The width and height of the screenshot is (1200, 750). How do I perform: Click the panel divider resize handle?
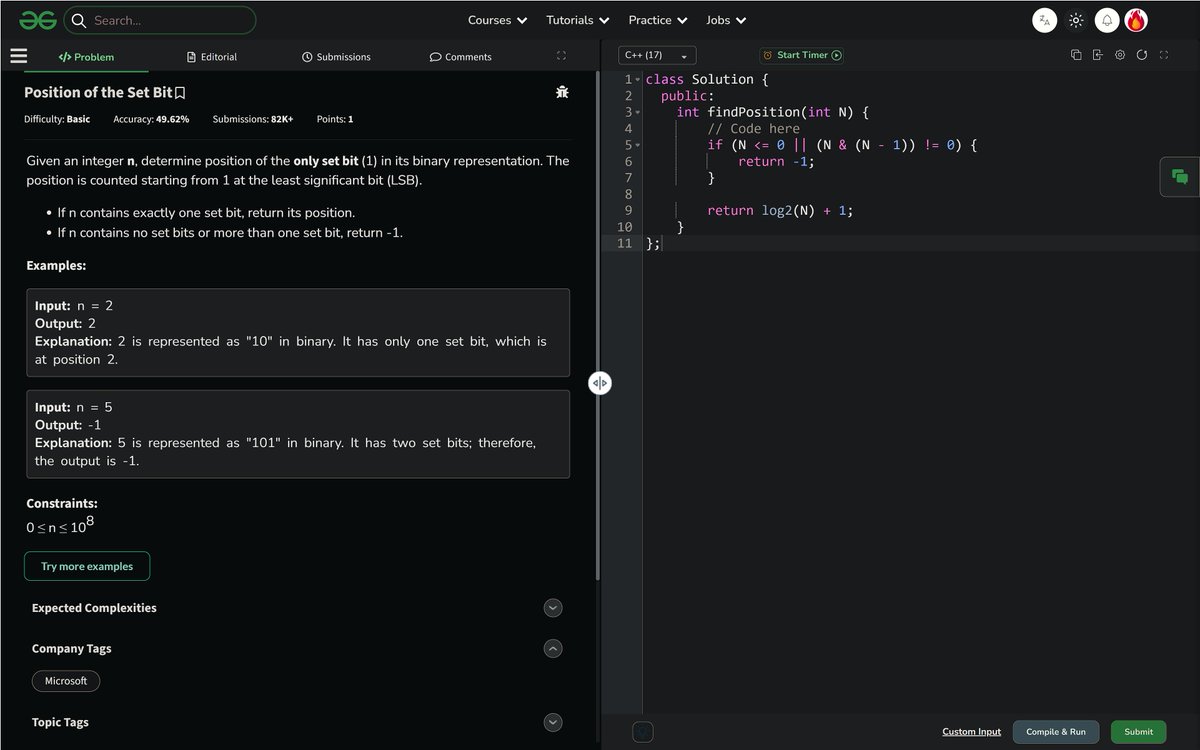click(x=599, y=383)
